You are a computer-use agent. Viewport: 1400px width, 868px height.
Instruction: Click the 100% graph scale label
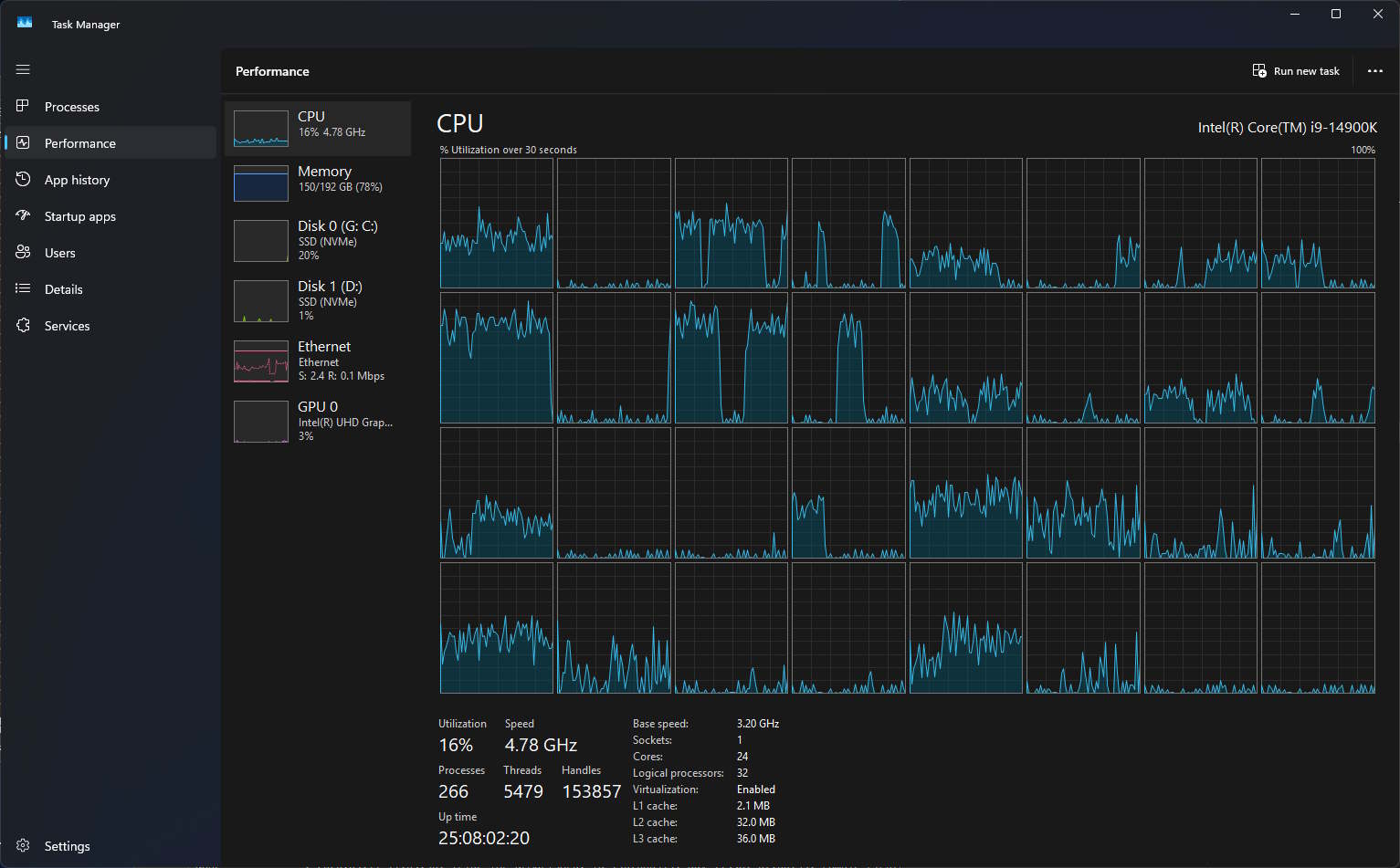tap(1363, 150)
